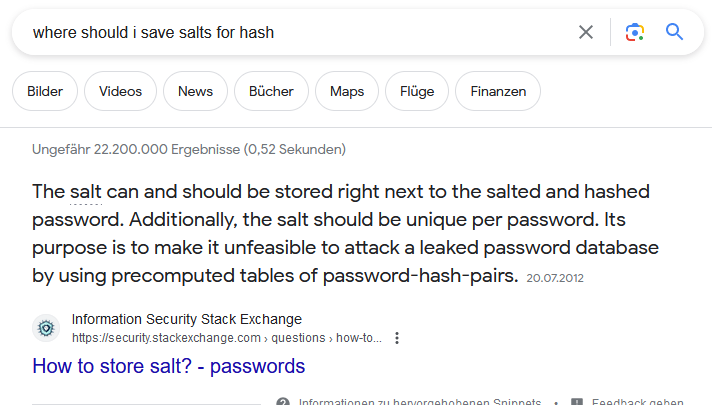Screen dimensions: 712x405
Task: Show Bücher results
Action: [x=271, y=91]
